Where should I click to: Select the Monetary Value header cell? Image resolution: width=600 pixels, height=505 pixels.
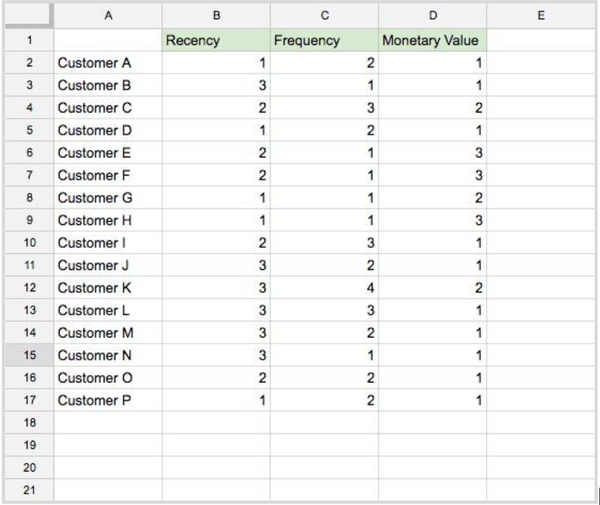coord(432,41)
